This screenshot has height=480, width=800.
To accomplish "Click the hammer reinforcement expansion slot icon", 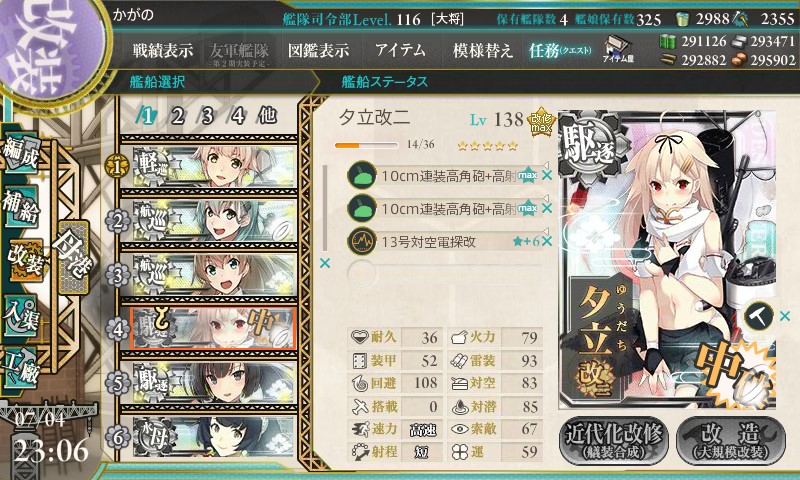I will pos(759,316).
